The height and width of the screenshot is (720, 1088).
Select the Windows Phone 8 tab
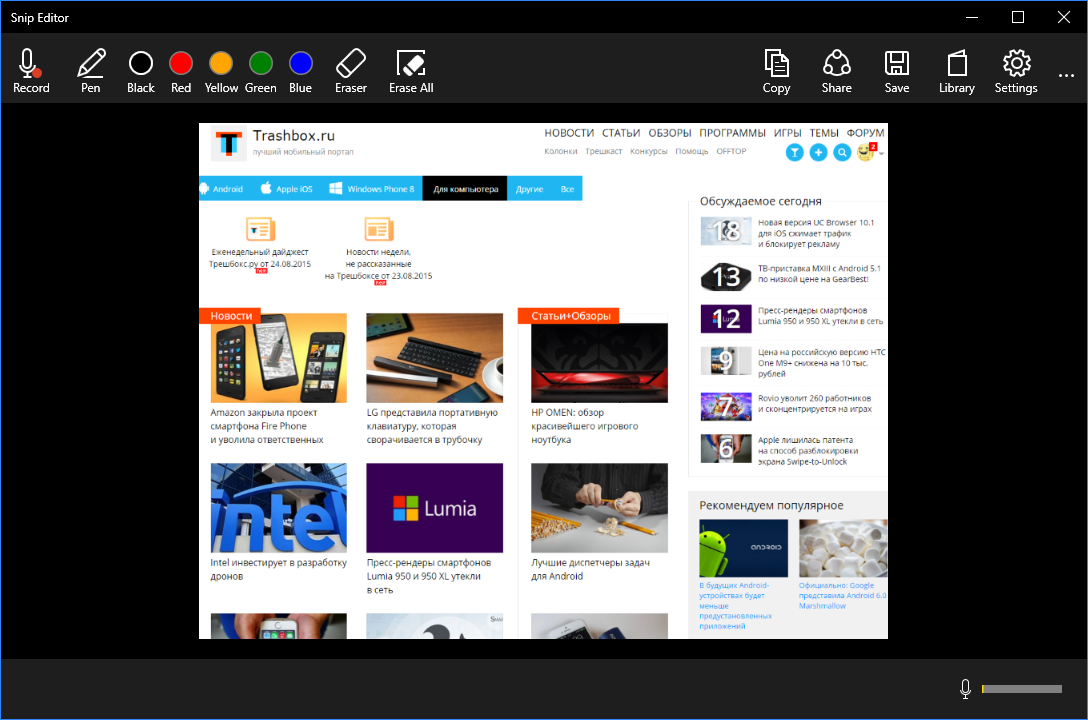[372, 189]
